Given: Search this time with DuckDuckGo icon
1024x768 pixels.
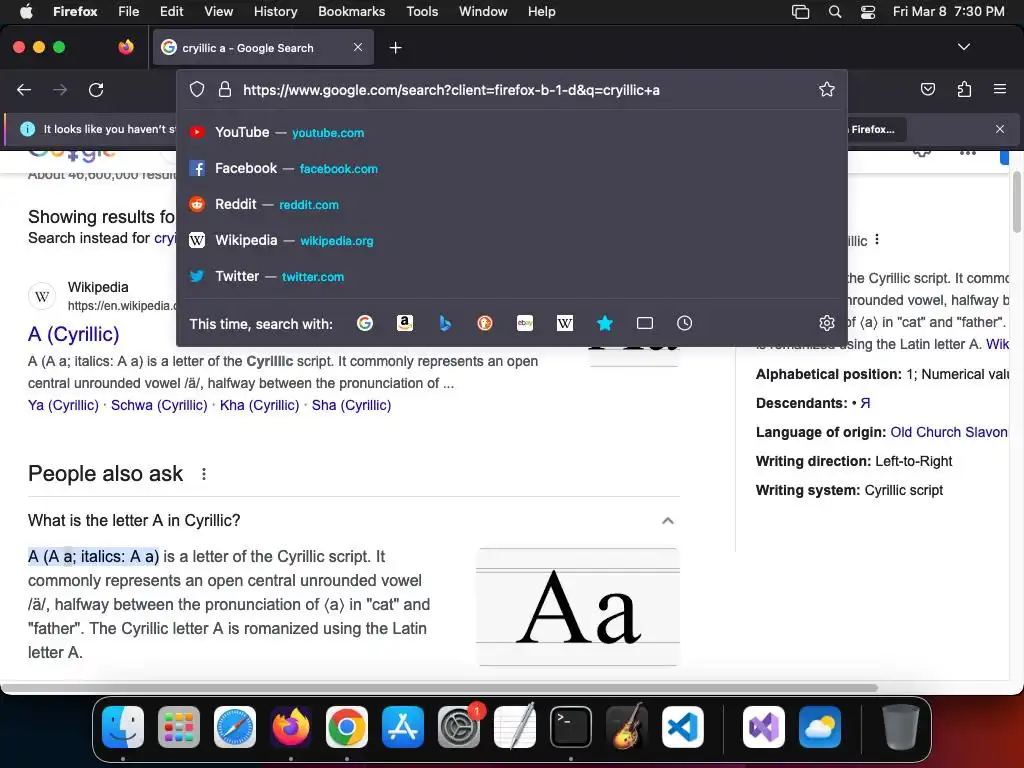Looking at the screenshot, I should coord(485,323).
